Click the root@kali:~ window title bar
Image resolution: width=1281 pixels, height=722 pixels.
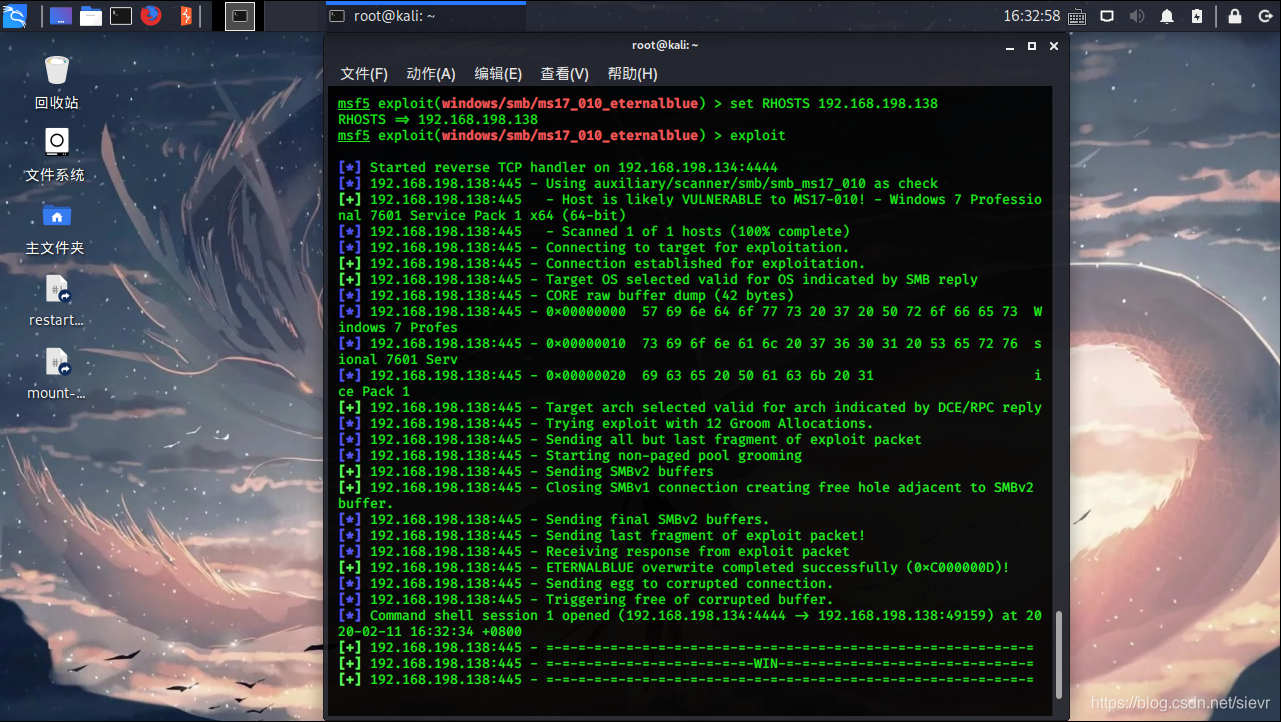[665, 45]
